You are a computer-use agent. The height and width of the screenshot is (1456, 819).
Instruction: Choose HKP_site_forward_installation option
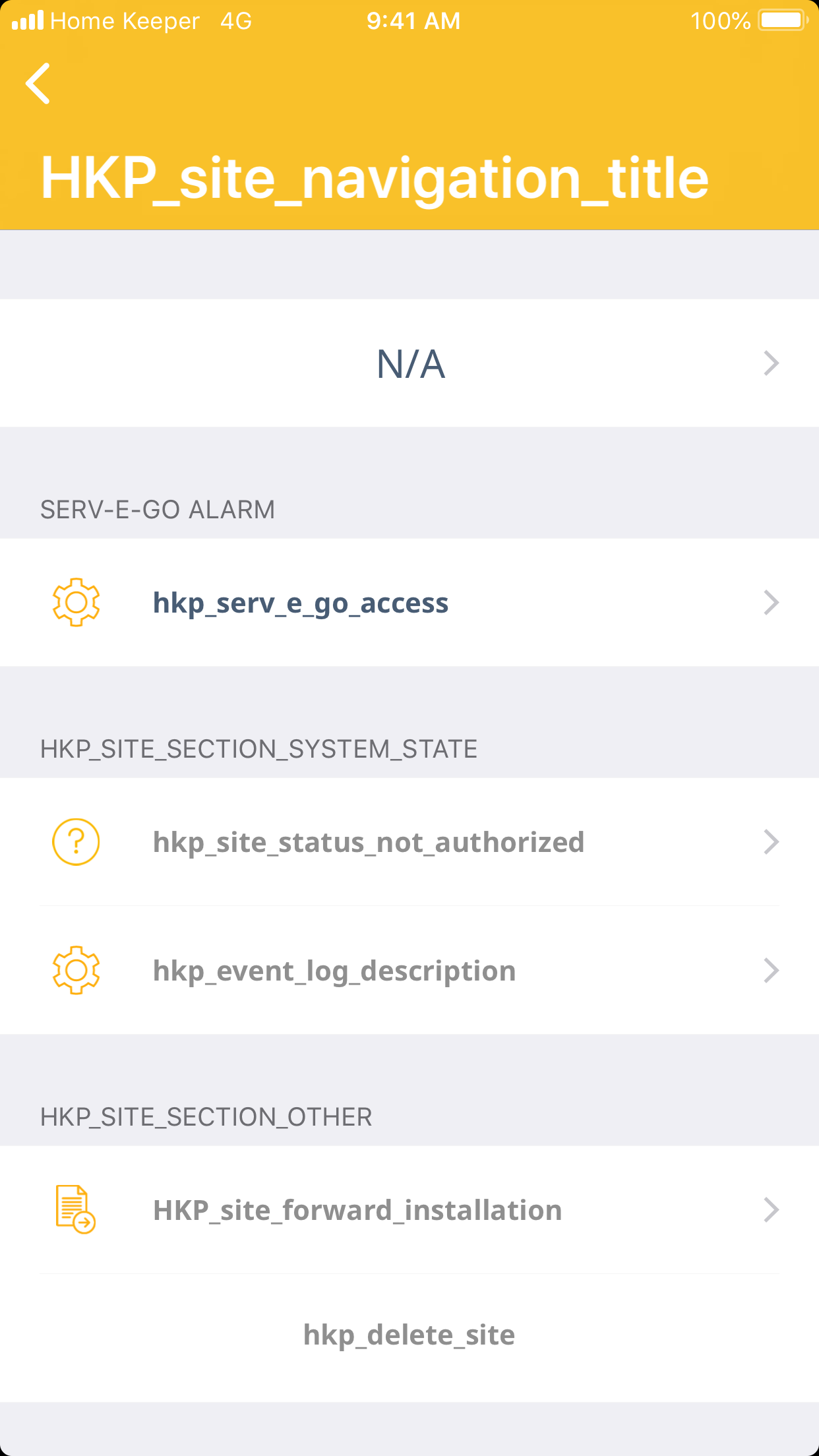pyautogui.click(x=357, y=1211)
